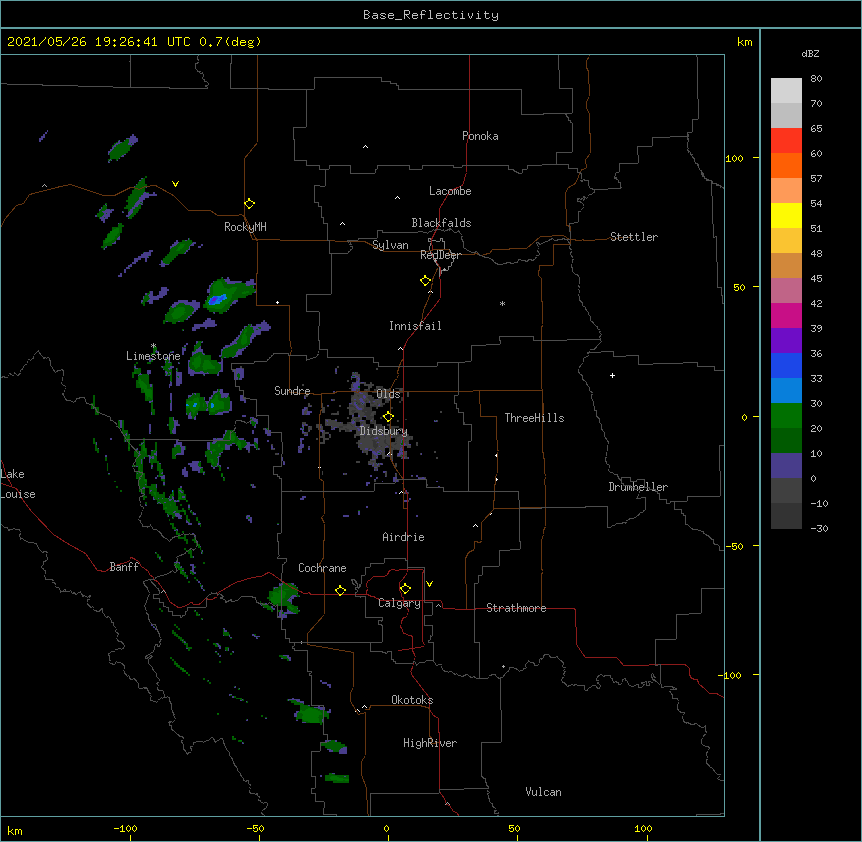Click the orange 60 dBZ legend swatch
Image resolution: width=862 pixels, height=842 pixels.
786,165
